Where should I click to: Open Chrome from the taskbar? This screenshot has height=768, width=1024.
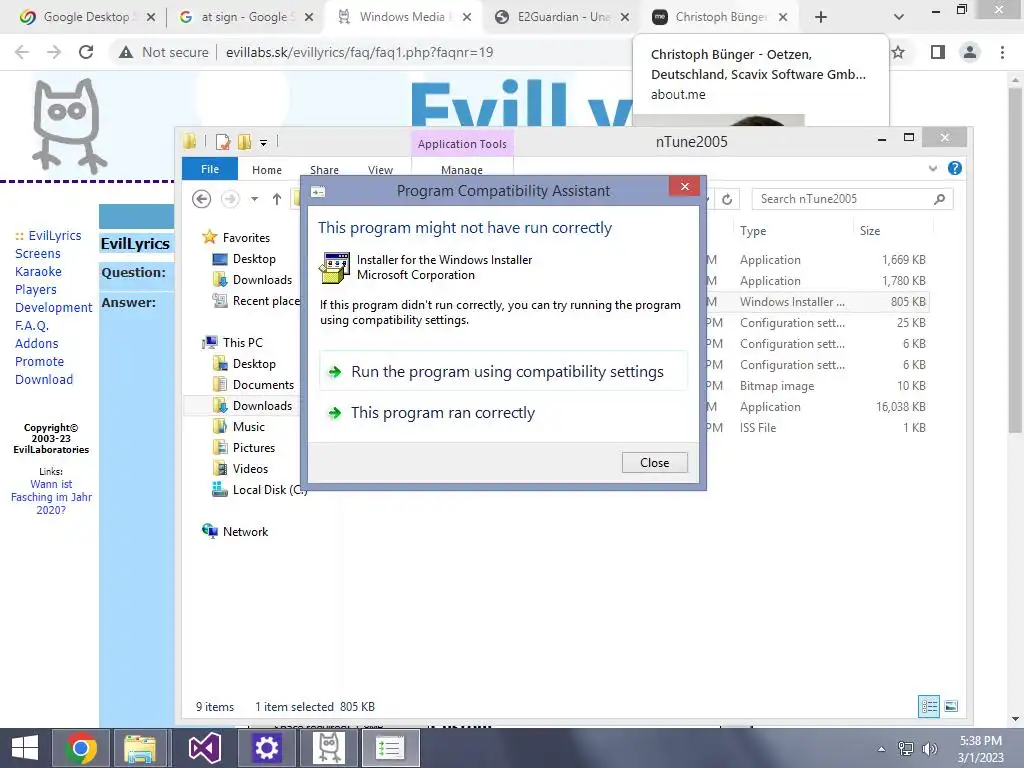point(80,748)
